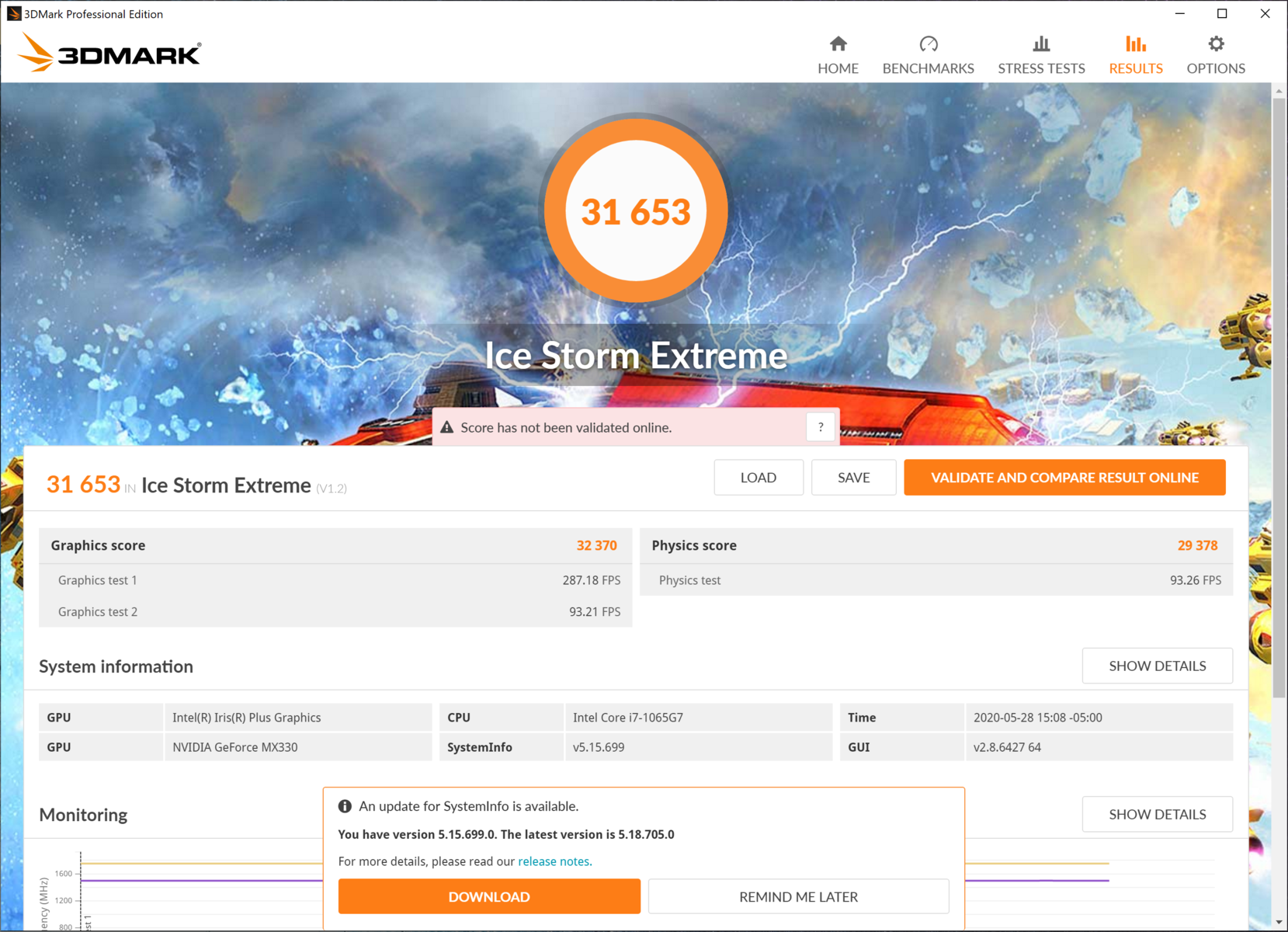Click the Stress Tests bar chart icon

point(1041,43)
